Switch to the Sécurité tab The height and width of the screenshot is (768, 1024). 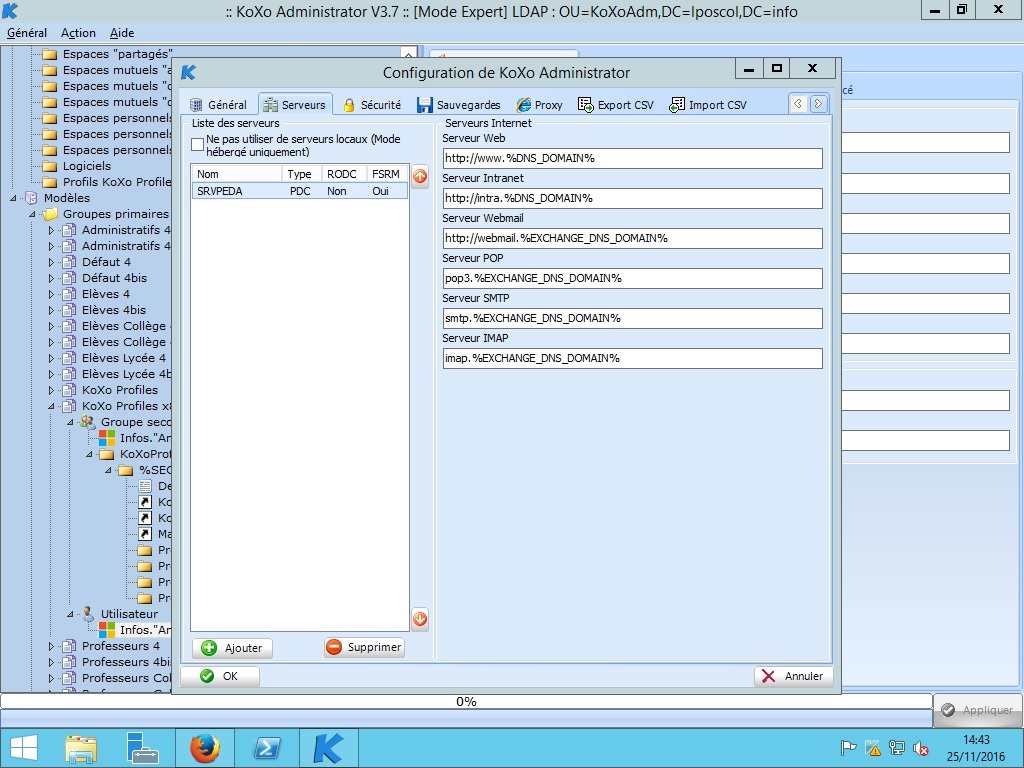pyautogui.click(x=372, y=104)
